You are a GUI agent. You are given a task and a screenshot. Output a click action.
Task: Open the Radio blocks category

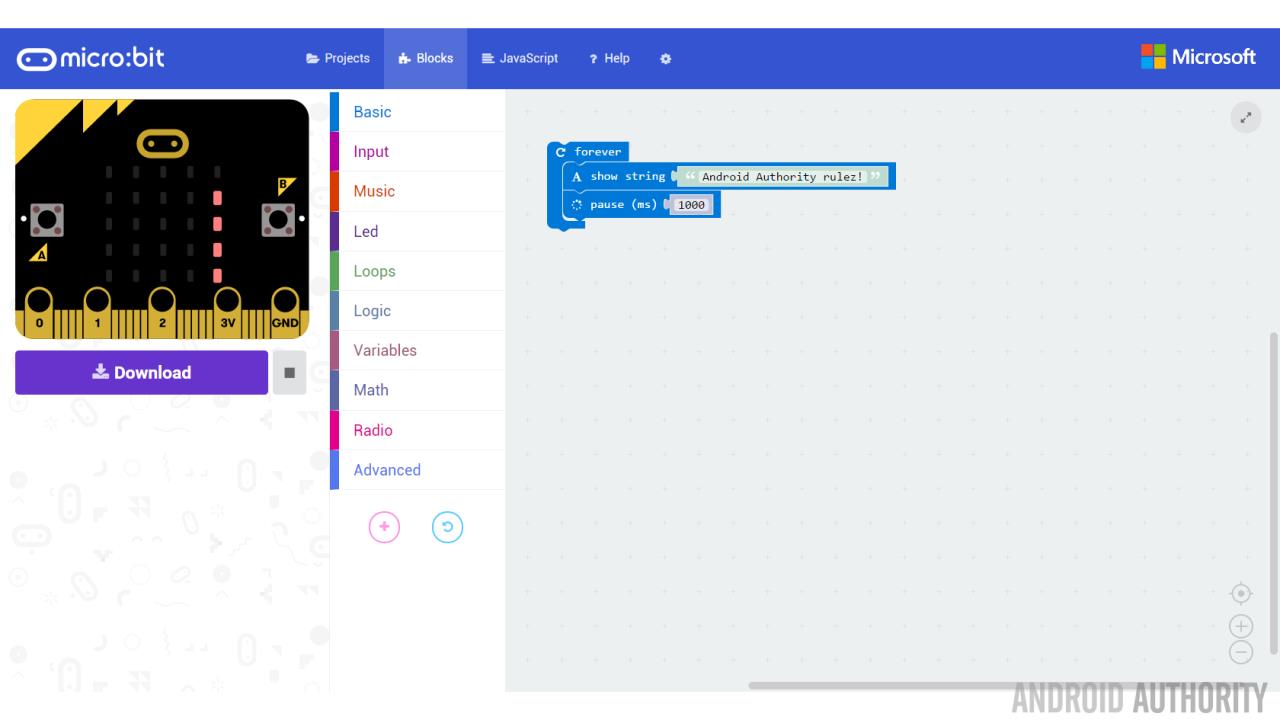[417, 430]
